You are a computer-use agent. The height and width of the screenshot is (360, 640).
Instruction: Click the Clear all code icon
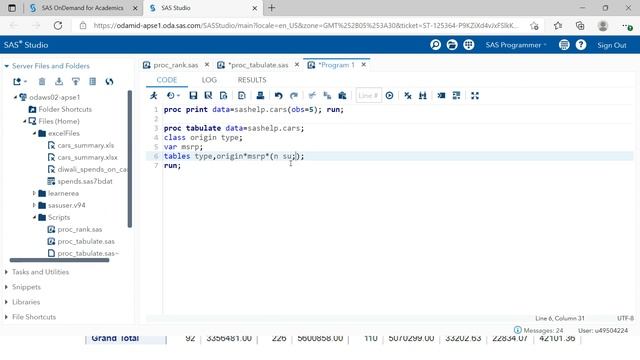point(408,96)
